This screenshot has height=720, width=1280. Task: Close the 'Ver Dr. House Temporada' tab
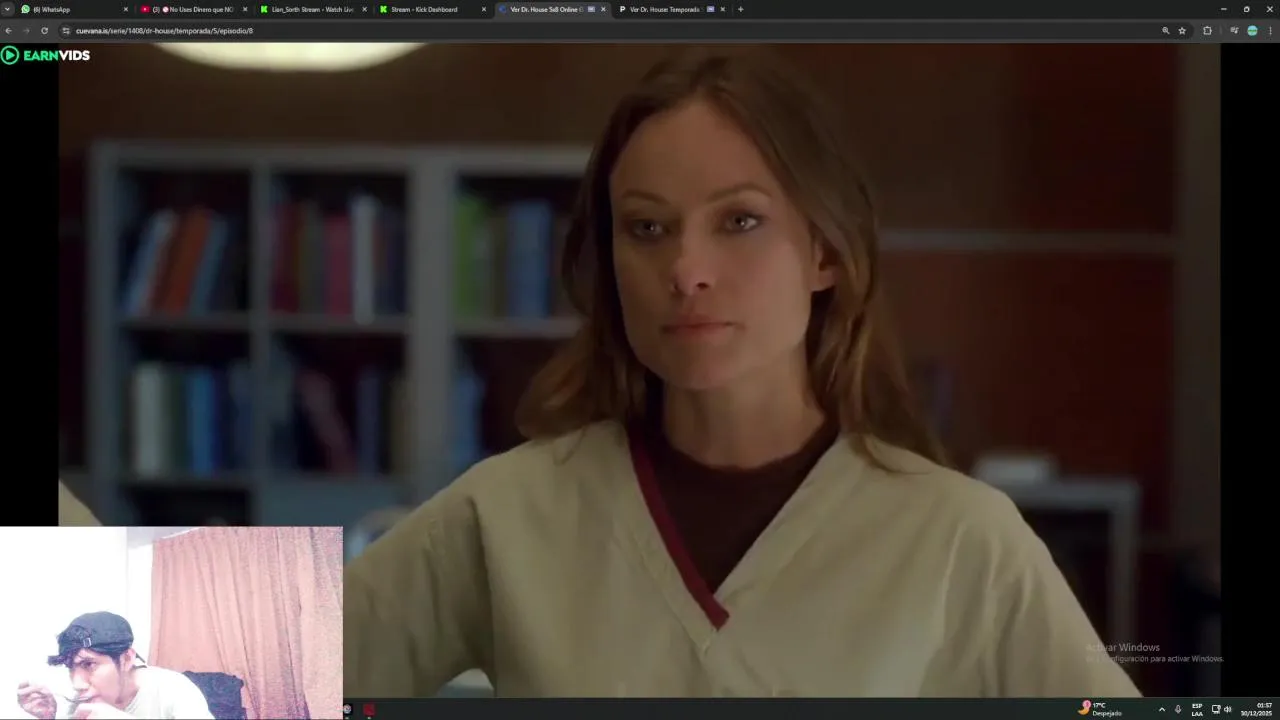click(722, 9)
